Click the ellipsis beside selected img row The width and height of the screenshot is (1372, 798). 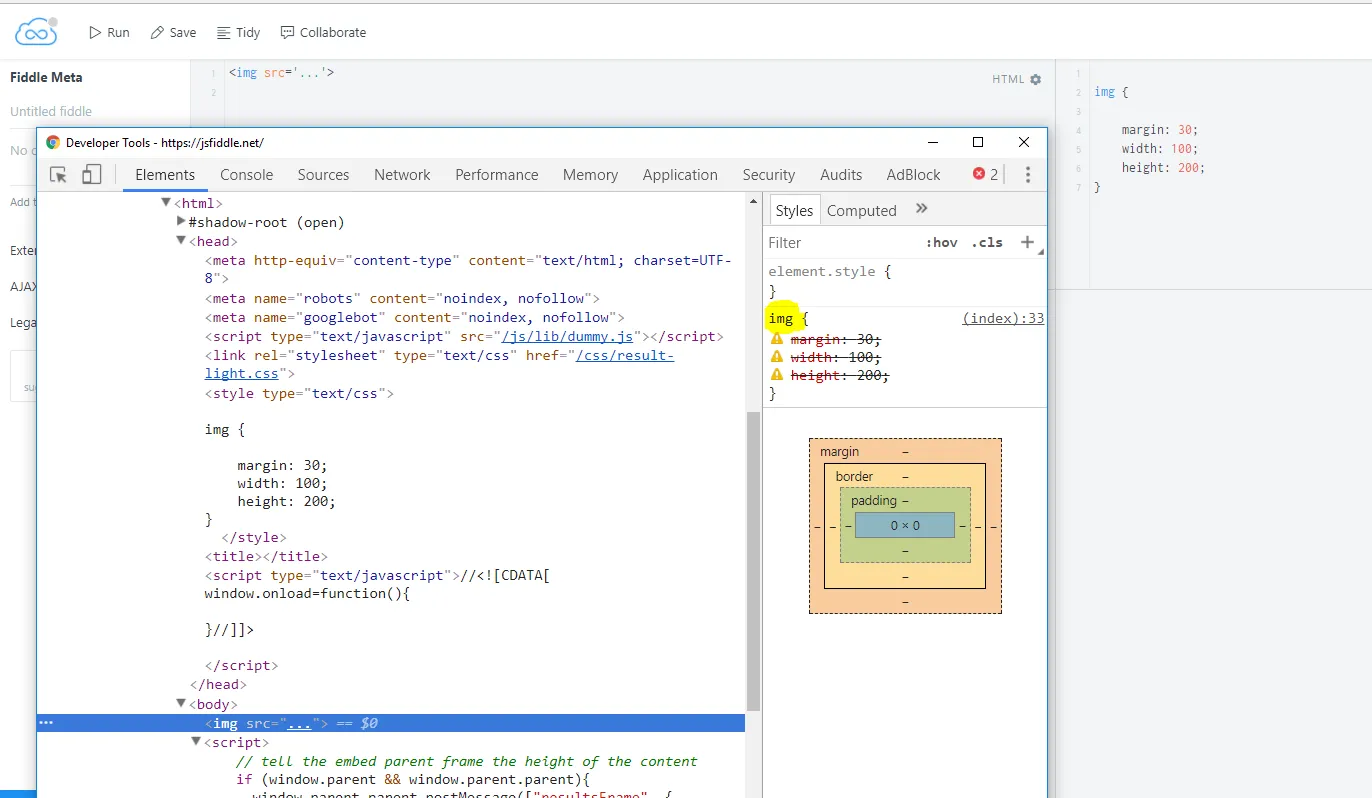pos(45,723)
